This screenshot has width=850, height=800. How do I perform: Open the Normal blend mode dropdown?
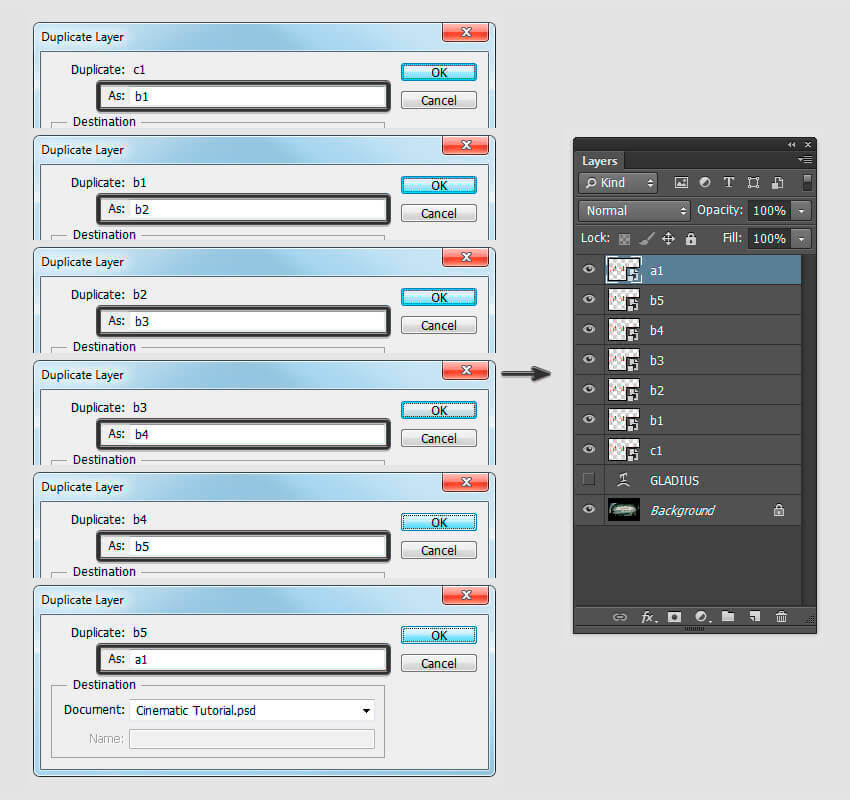tap(634, 211)
